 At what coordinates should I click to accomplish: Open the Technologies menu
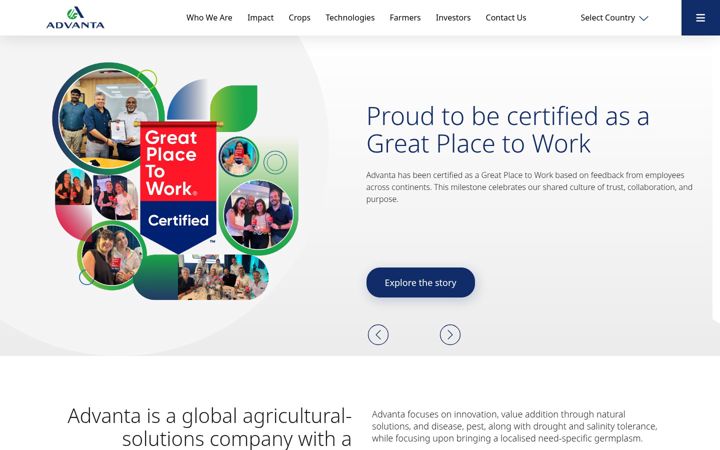[350, 18]
